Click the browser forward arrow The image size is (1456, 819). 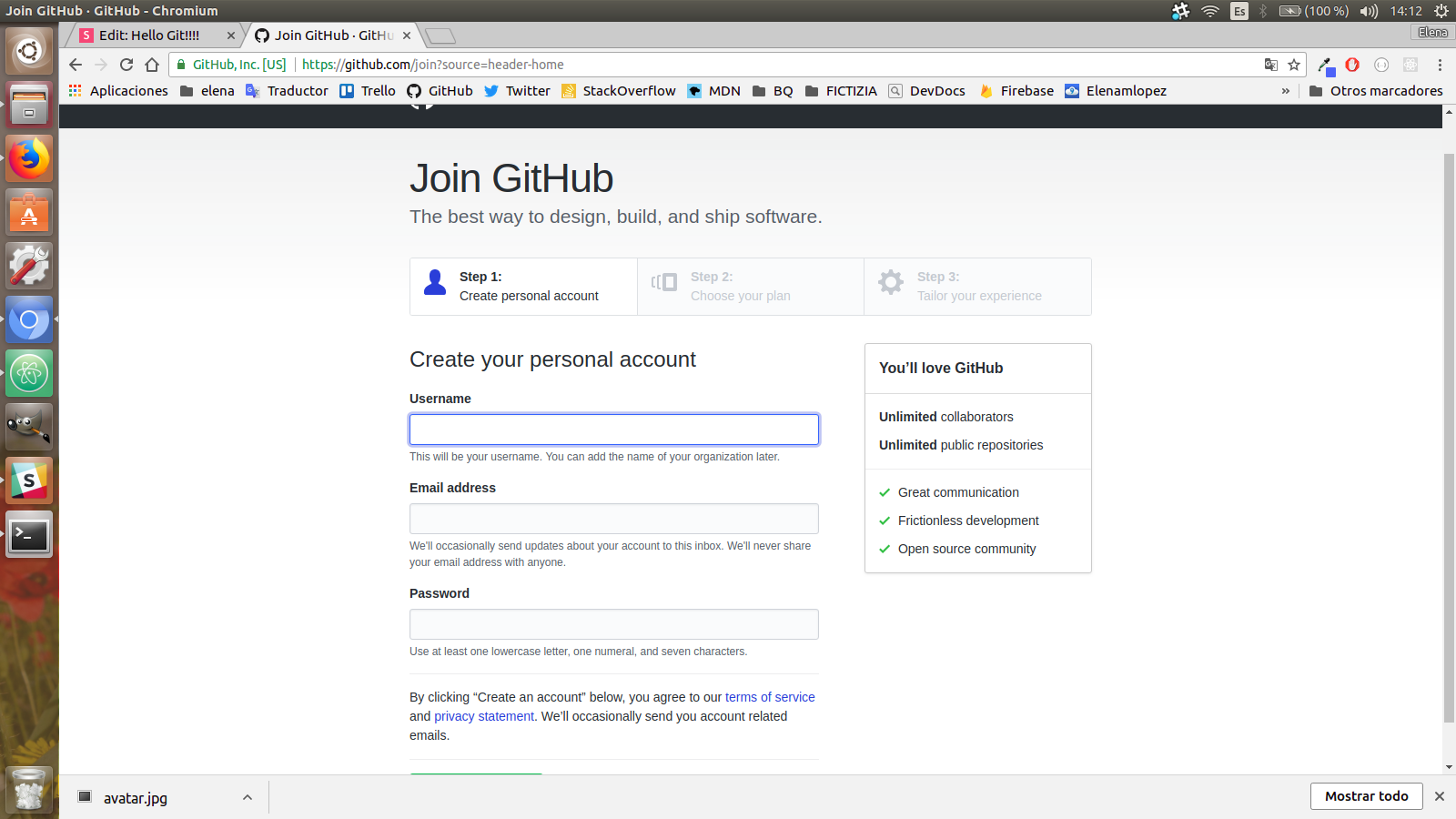tap(101, 65)
